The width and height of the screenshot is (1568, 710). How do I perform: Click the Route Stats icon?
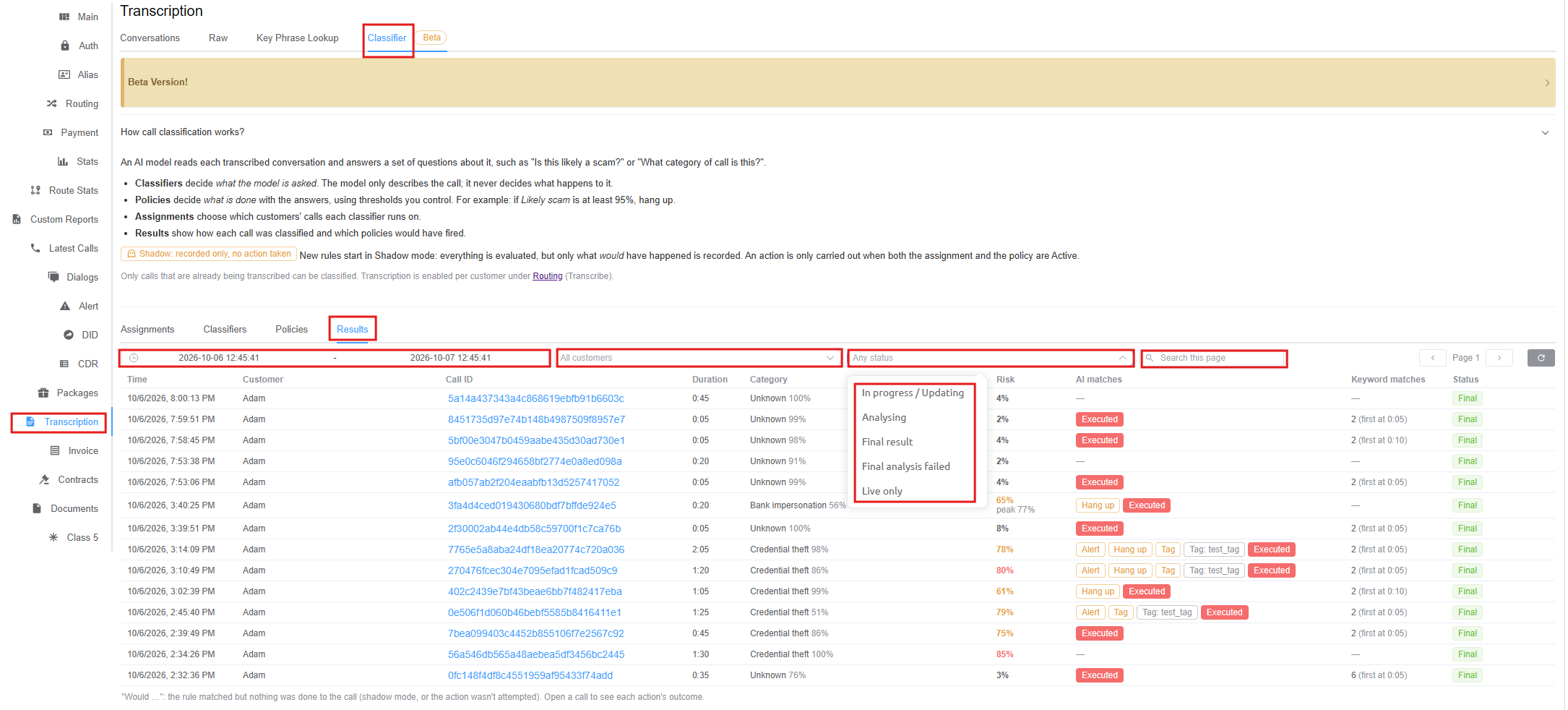click(35, 190)
